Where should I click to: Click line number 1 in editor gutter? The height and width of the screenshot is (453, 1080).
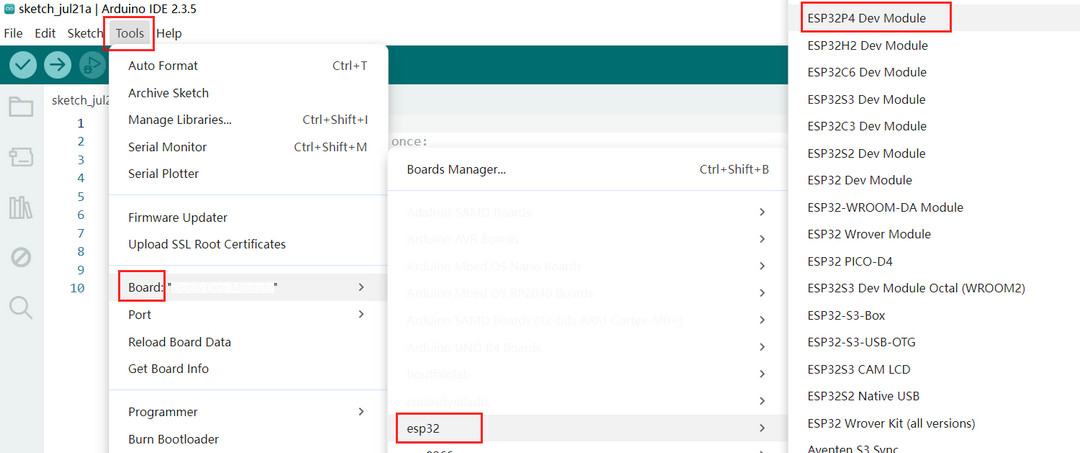(81, 123)
